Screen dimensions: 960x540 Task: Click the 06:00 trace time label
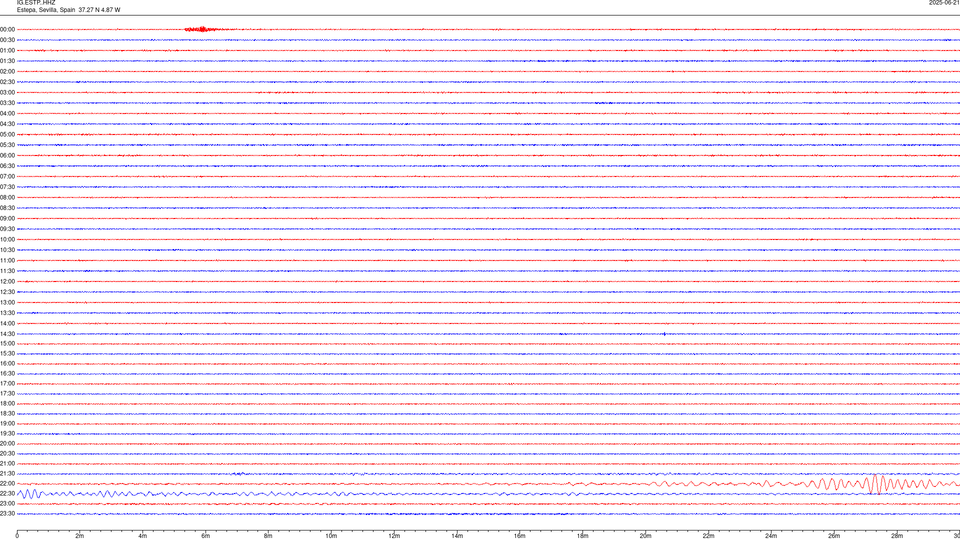(x=7, y=156)
